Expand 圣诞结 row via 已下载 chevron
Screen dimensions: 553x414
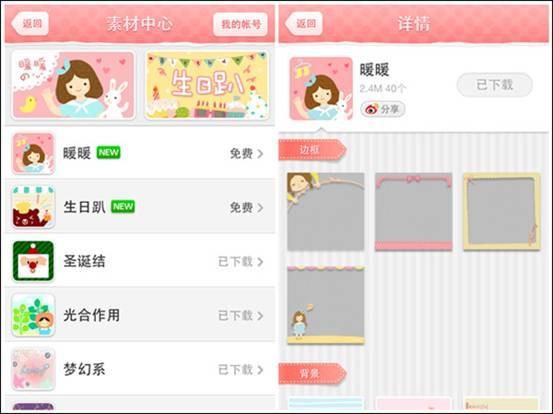click(260, 262)
